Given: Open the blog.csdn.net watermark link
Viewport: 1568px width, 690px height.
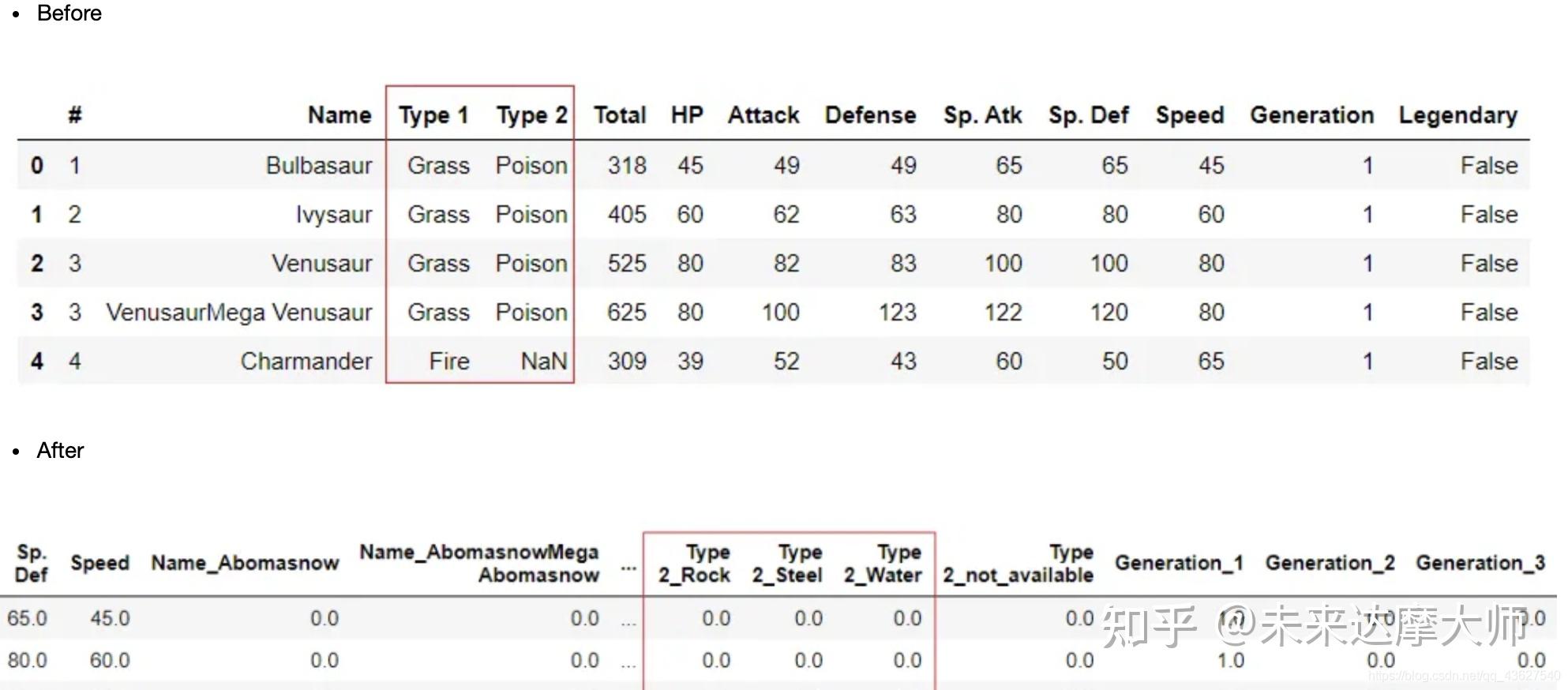Looking at the screenshot, I should coord(1463,677).
